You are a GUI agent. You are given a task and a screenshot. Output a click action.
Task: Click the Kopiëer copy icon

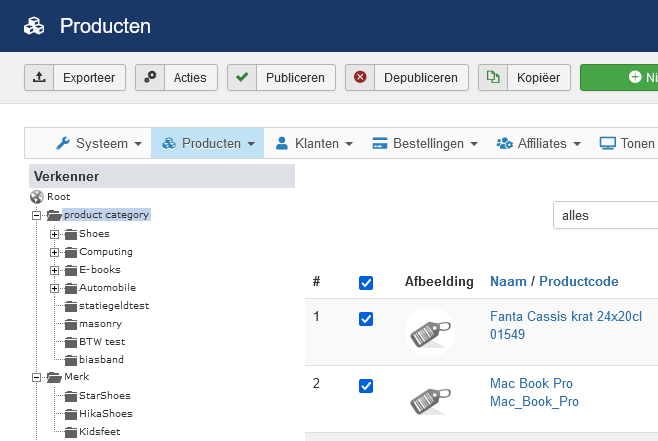(x=493, y=77)
